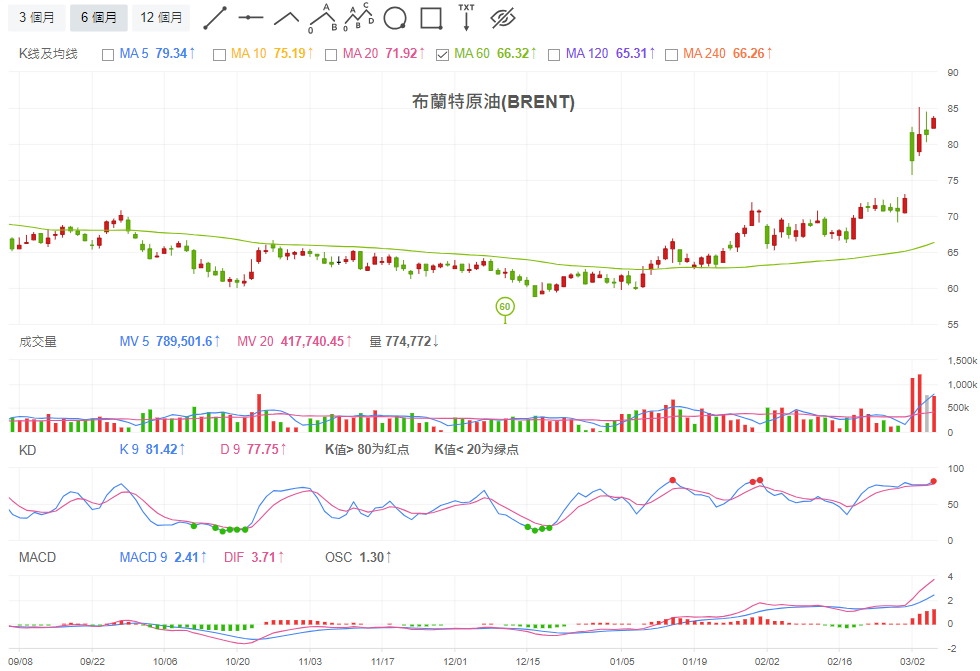Select the ABCD pattern drawing tool
This screenshot has height=671, width=980.
point(358,18)
